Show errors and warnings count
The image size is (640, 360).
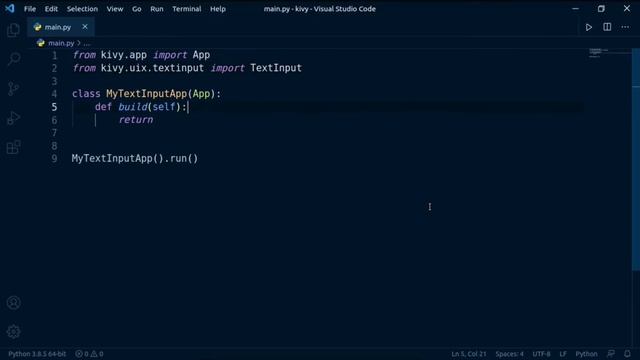[x=89, y=354]
